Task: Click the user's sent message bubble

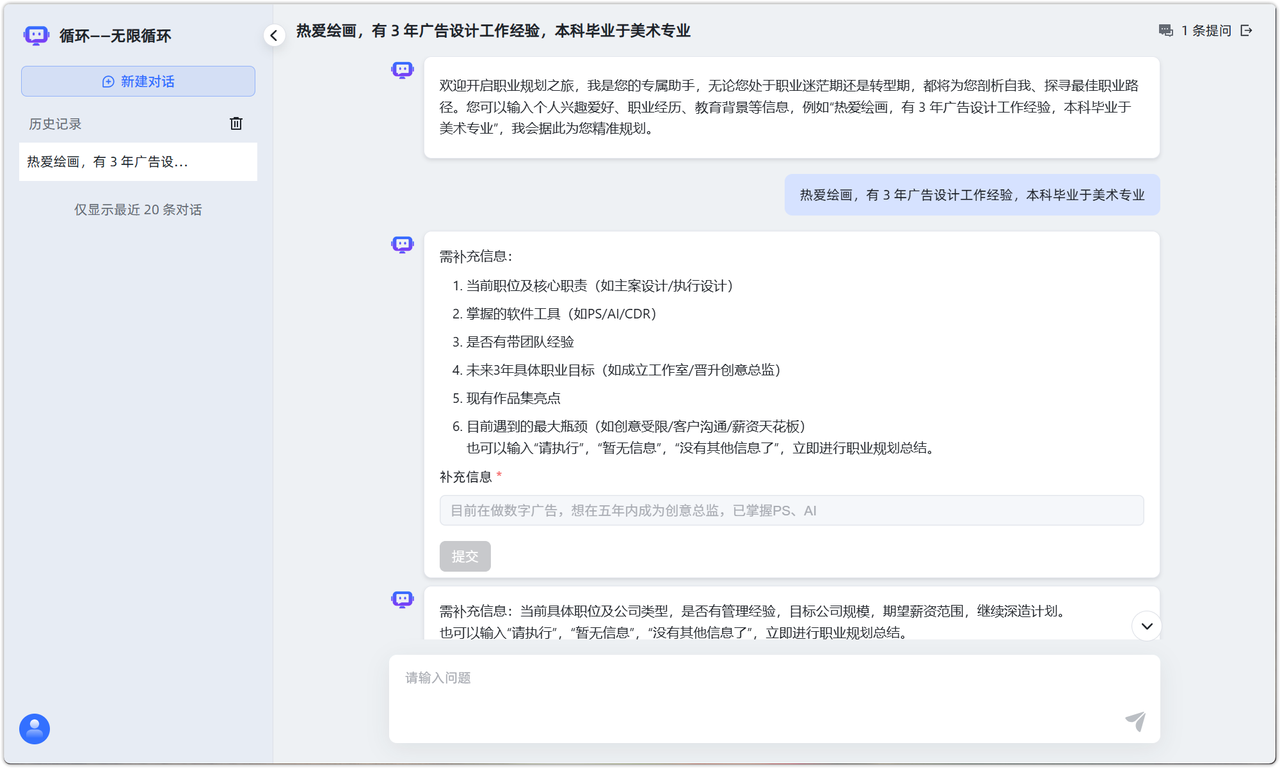Action: (972, 195)
